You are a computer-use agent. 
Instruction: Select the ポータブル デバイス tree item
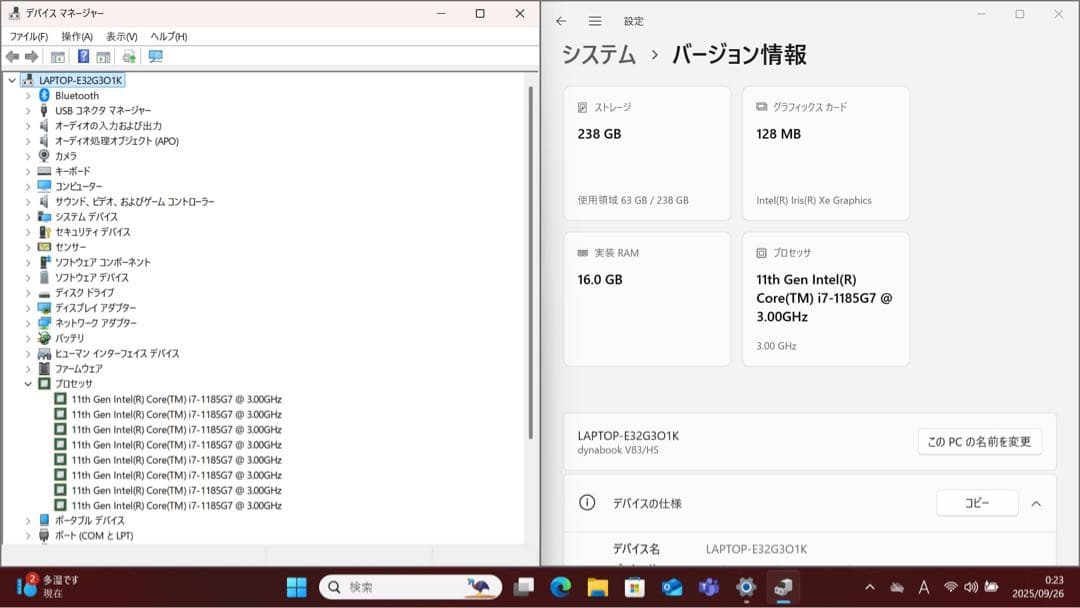click(x=90, y=521)
